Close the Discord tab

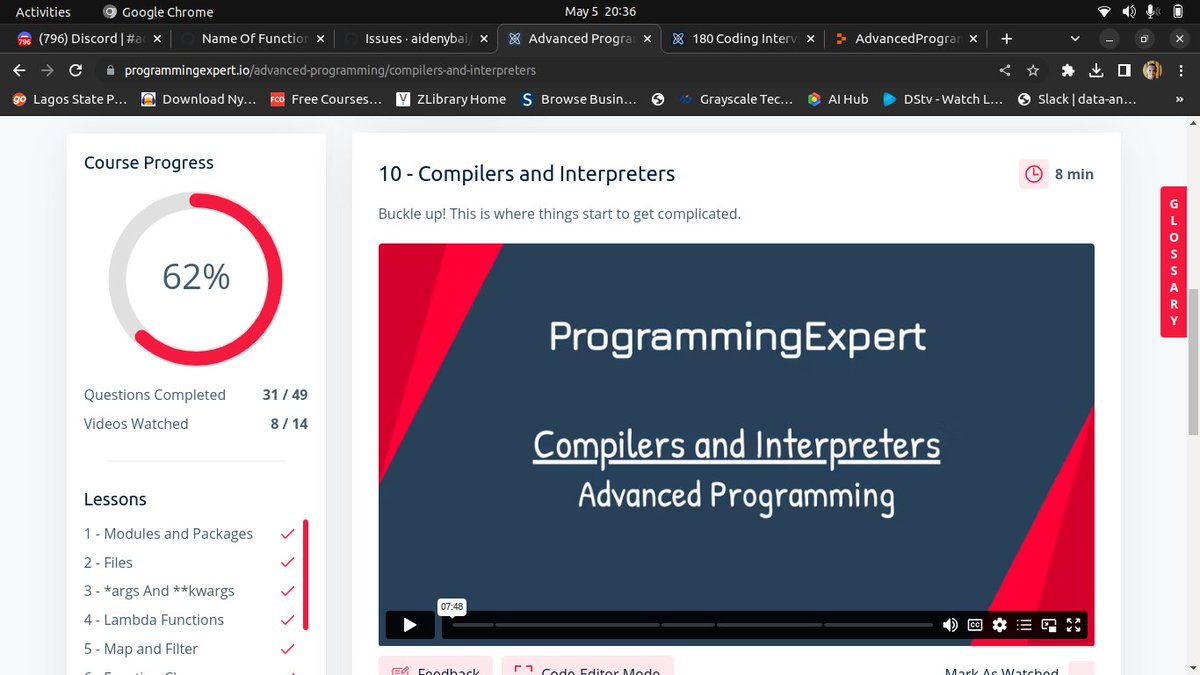(157, 39)
